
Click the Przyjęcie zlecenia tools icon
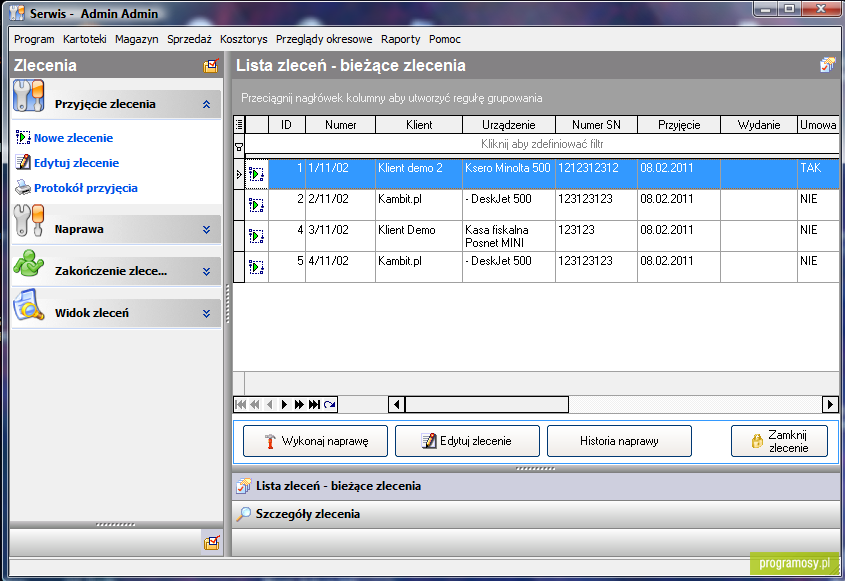click(29, 96)
